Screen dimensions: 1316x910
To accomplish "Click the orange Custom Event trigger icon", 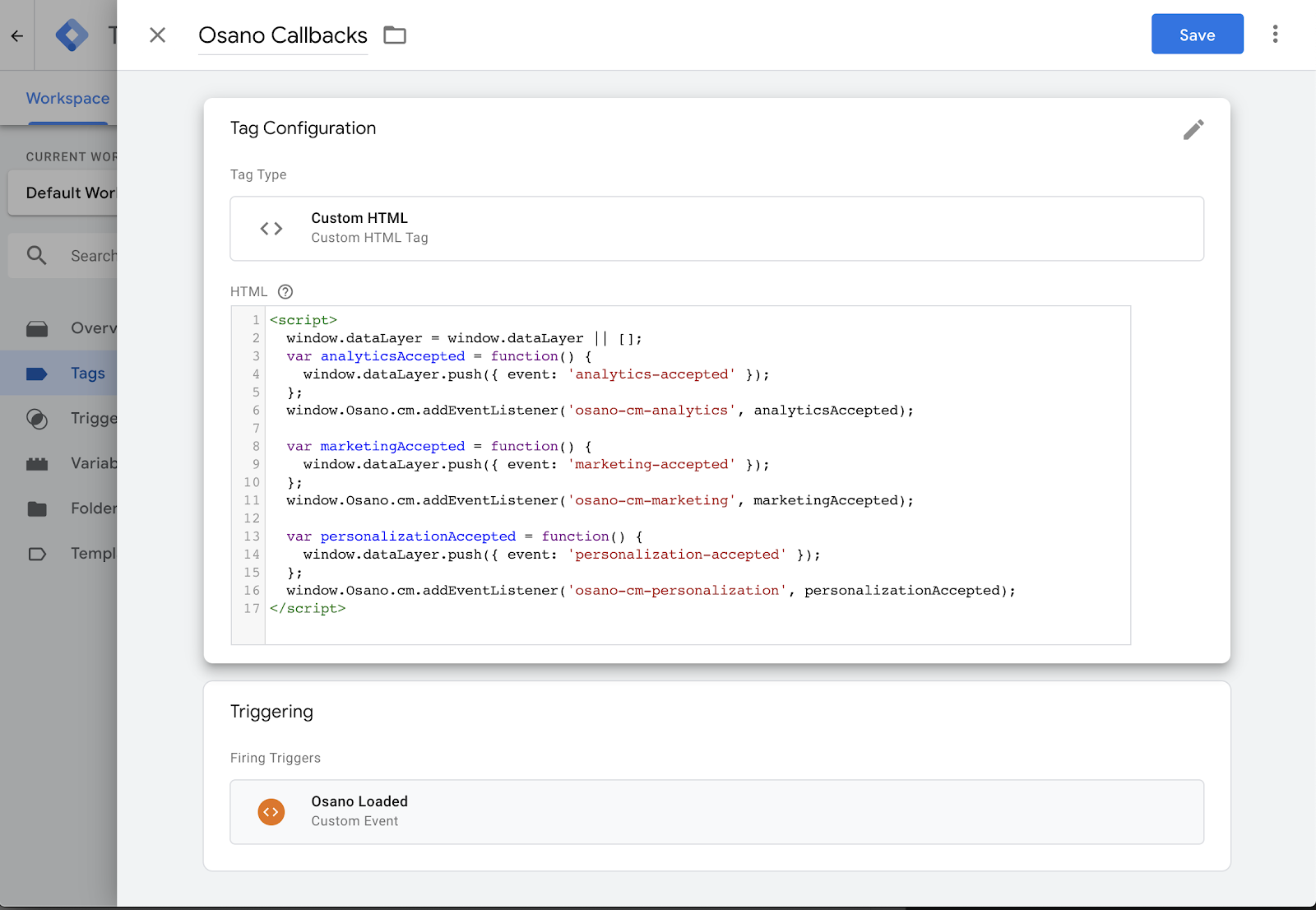I will tap(271, 811).
